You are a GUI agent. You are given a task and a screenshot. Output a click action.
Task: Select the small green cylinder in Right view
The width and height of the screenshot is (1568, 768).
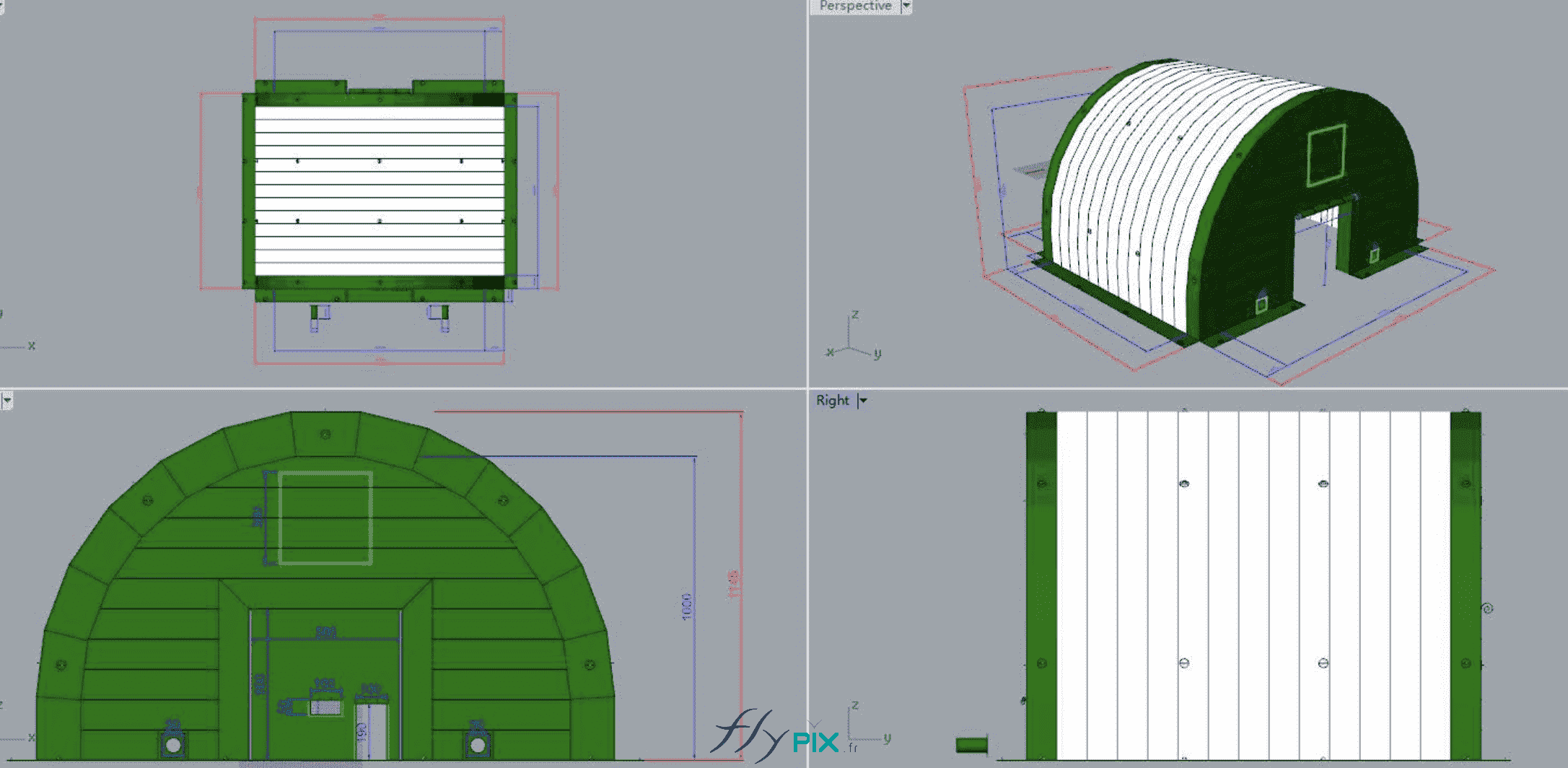click(x=971, y=744)
